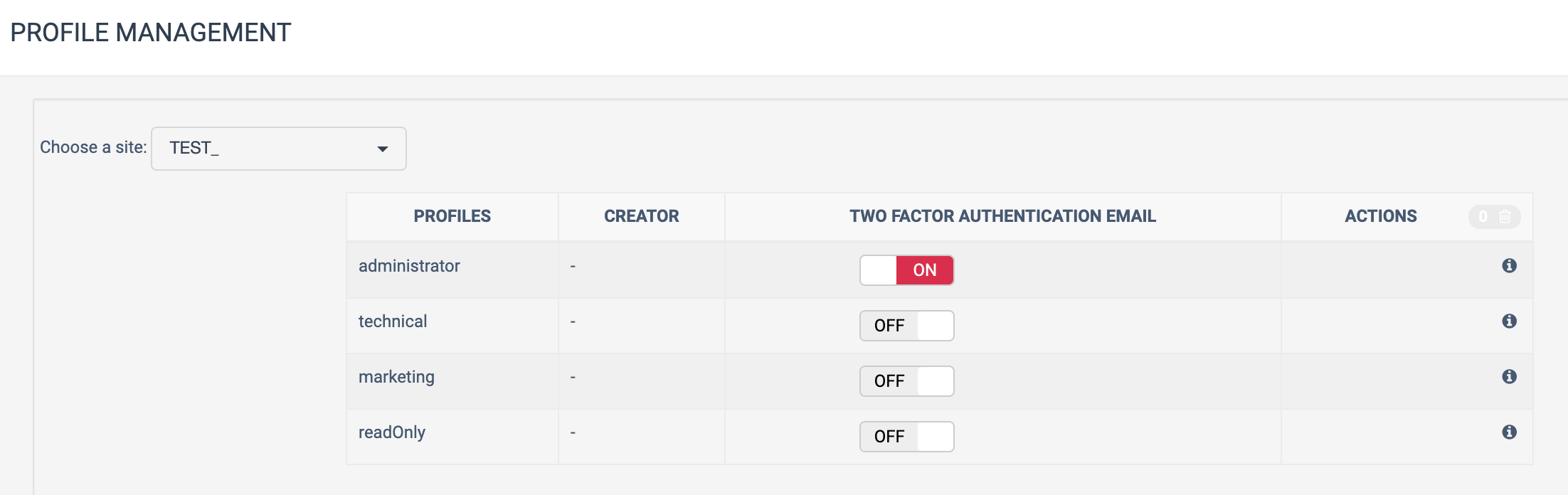Open the Choose a site dropdown
Image resolution: width=1568 pixels, height=495 pixels.
point(278,149)
